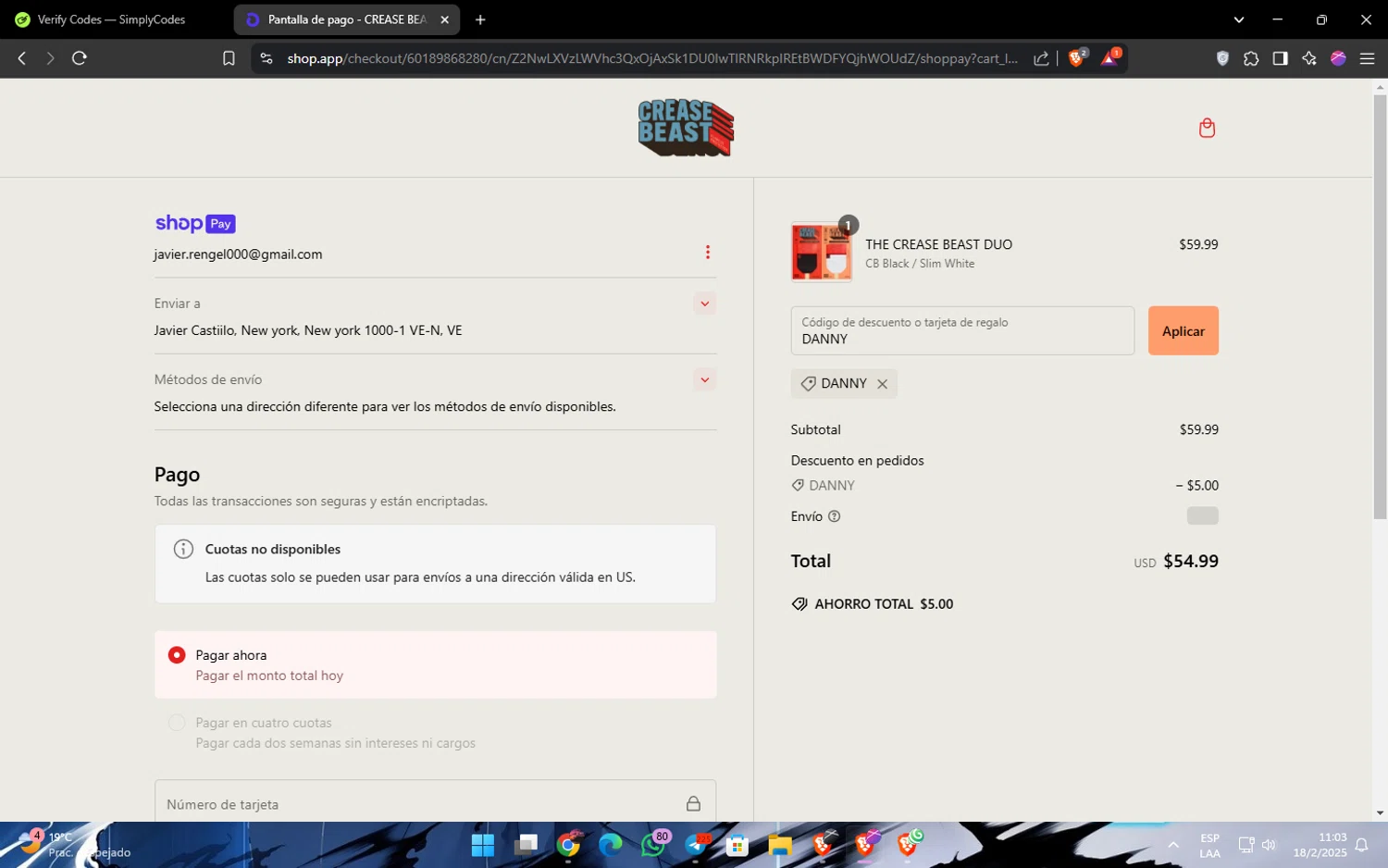Image resolution: width=1388 pixels, height=868 pixels.
Task: Open shipping info help icon
Action: 834,516
